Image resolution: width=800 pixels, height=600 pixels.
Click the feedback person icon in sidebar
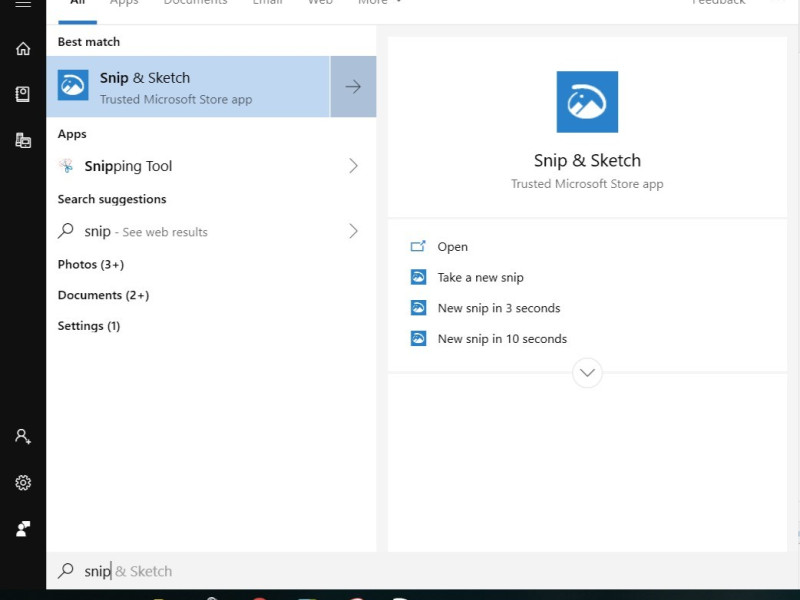point(23,529)
